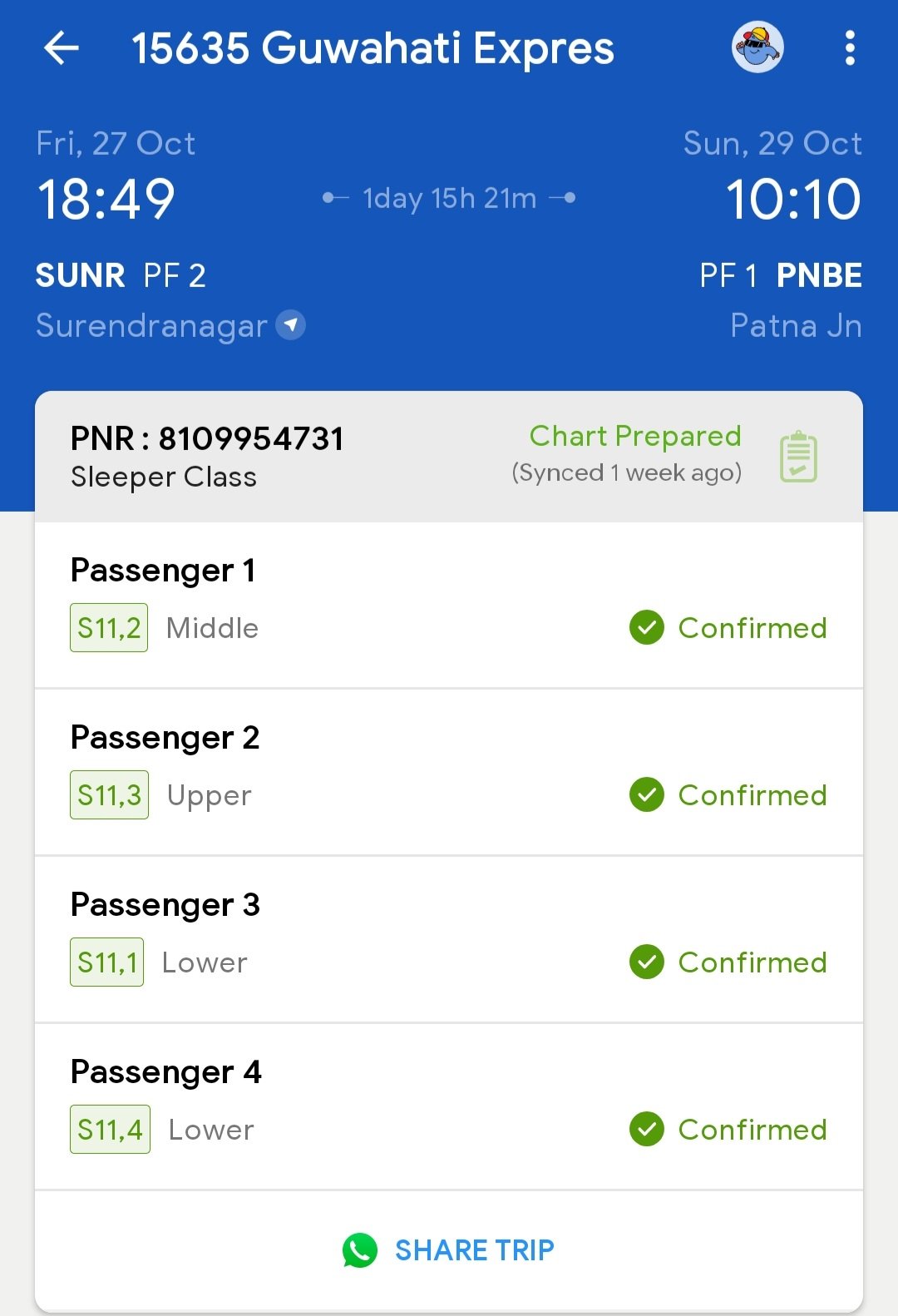Image resolution: width=898 pixels, height=1316 pixels.
Task: Tap the chart clipboard icon
Action: [x=798, y=457]
